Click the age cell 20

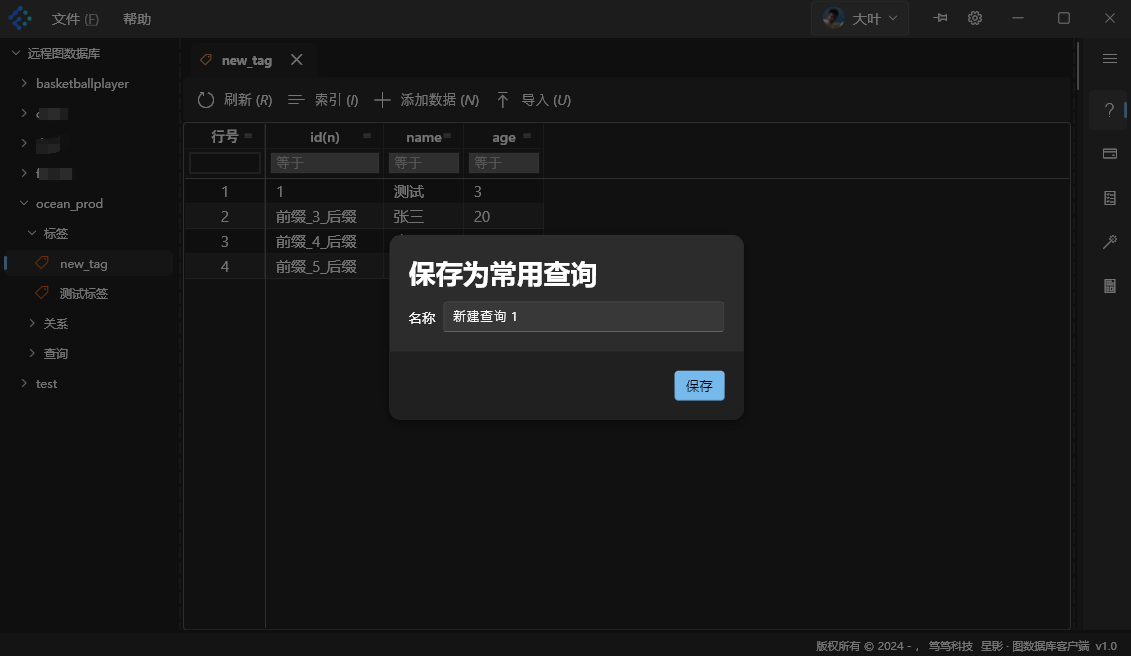click(x=503, y=217)
